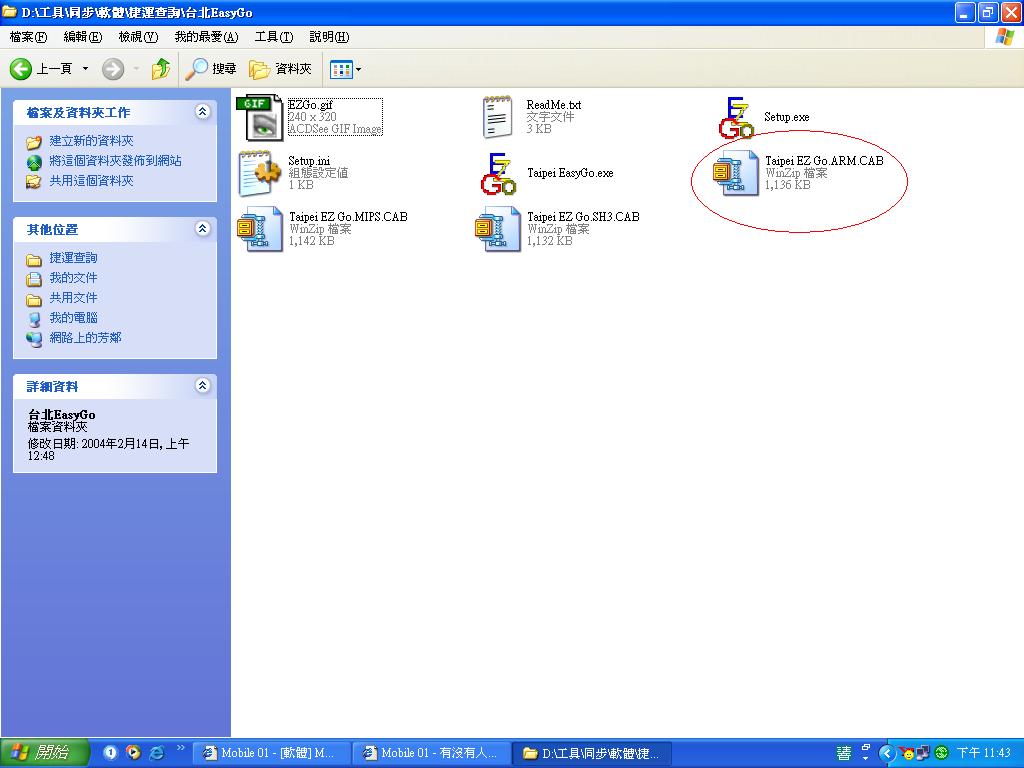Select the Taipei EZ Go.MIPS.CAB archive icon
The image size is (1024, 768).
coord(260,230)
